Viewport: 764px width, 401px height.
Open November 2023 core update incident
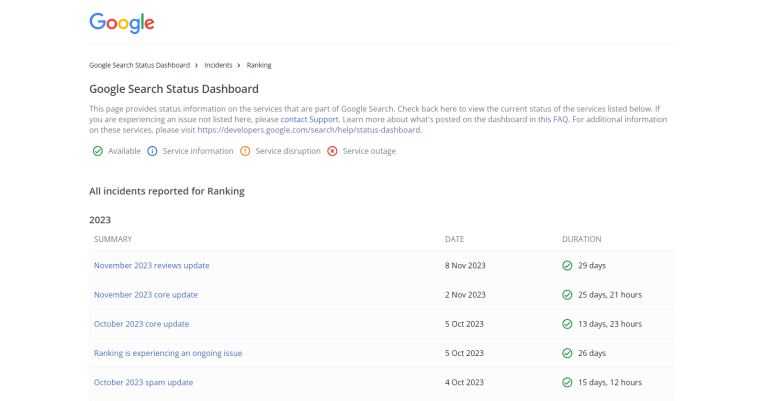[x=145, y=295]
